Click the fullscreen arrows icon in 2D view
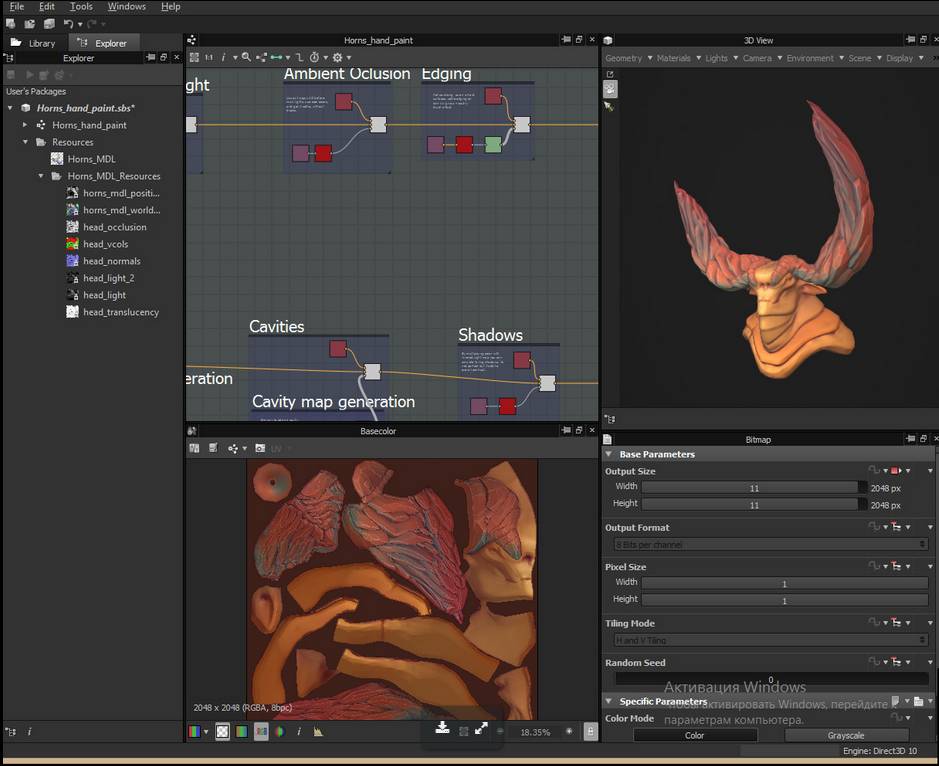The height and width of the screenshot is (766, 939). (481, 728)
